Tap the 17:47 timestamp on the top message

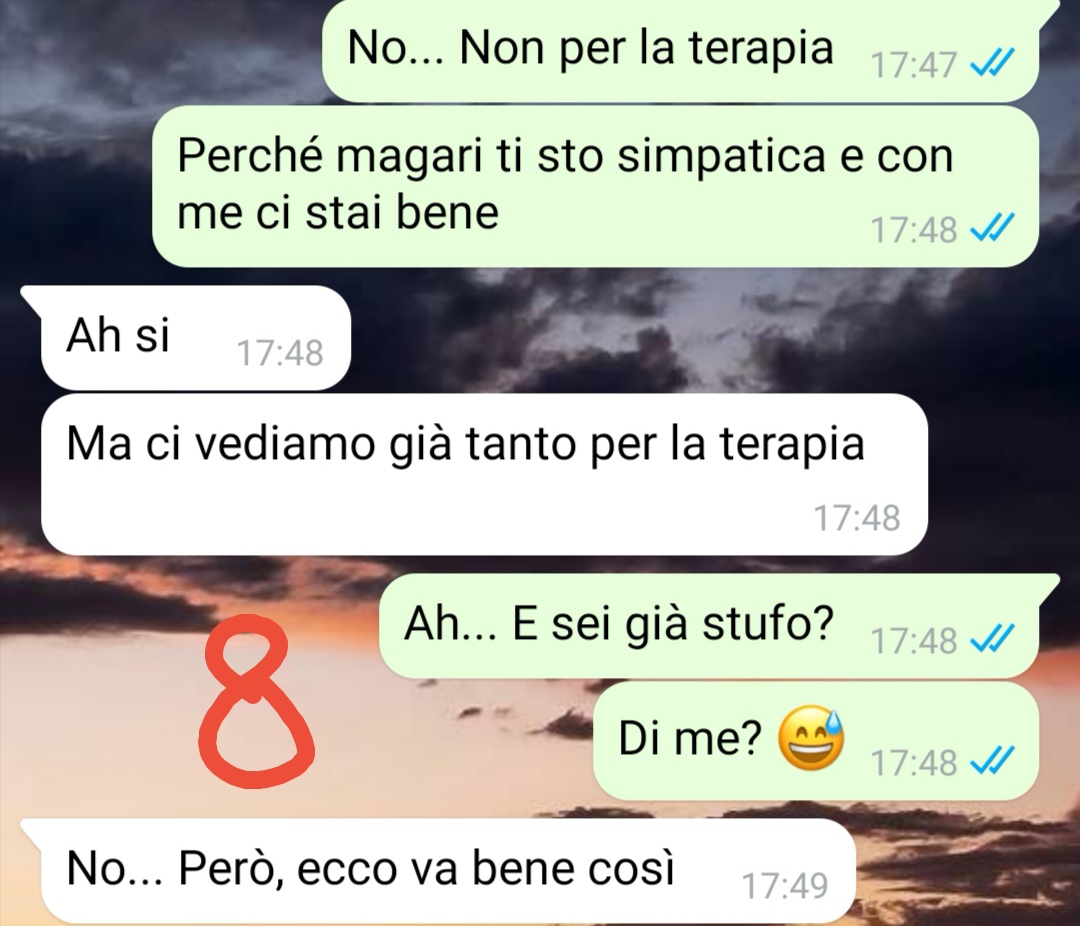pos(913,65)
